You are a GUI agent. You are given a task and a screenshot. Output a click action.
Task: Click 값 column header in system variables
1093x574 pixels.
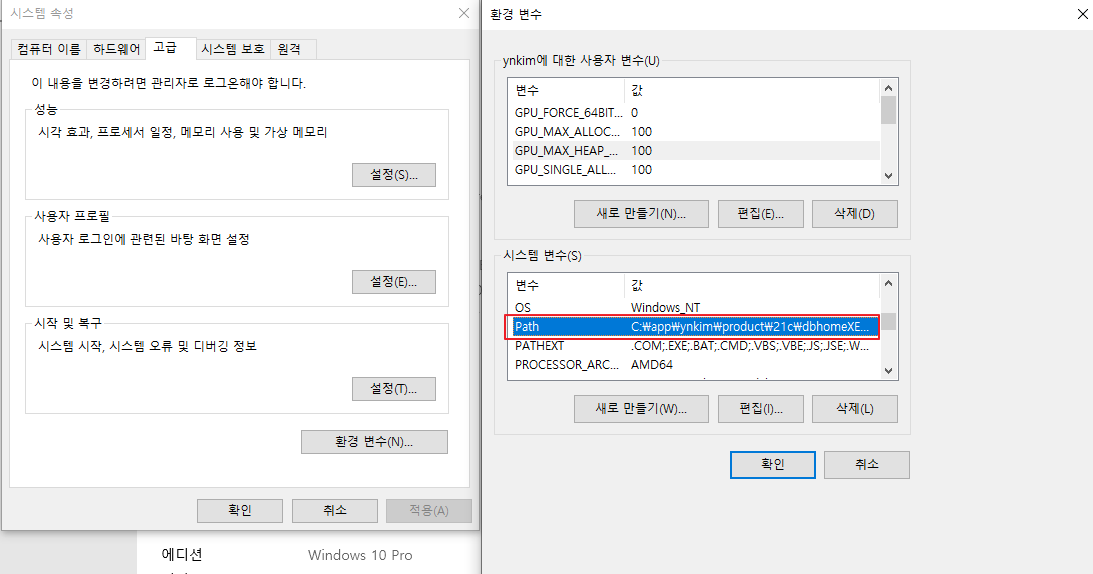click(752, 285)
